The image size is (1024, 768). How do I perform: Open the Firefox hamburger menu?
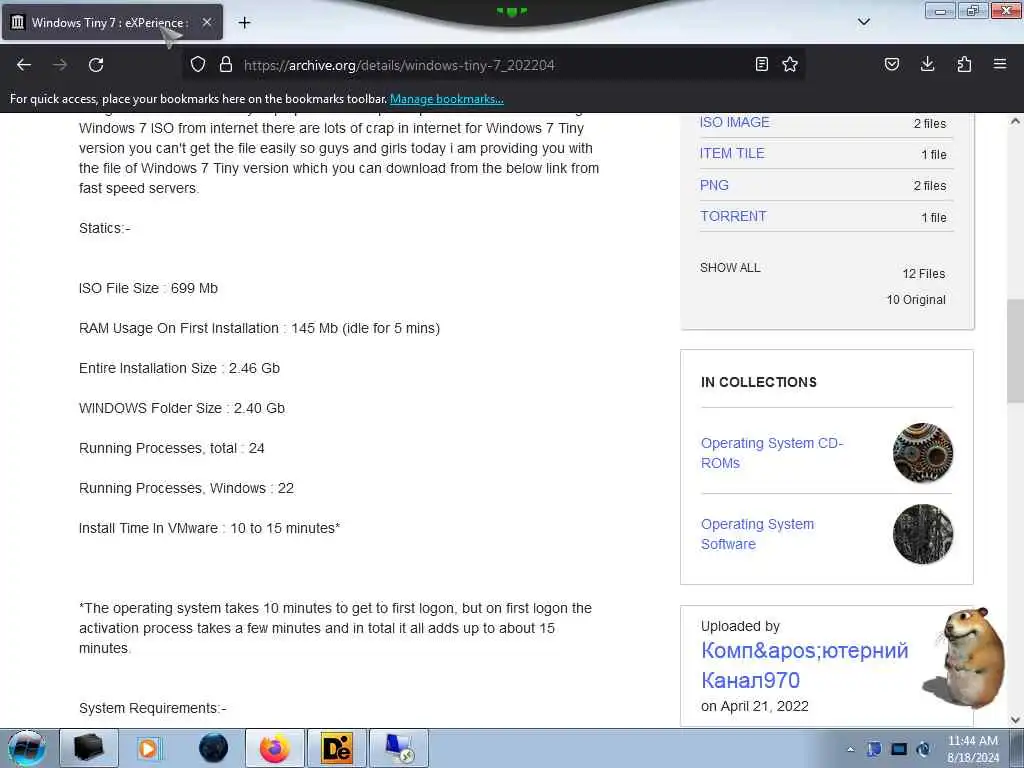1000,64
